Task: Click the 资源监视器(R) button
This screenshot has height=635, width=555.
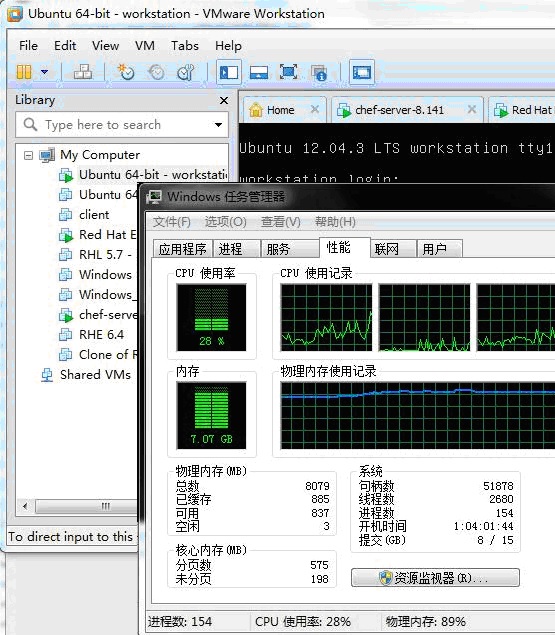Action: [435, 578]
